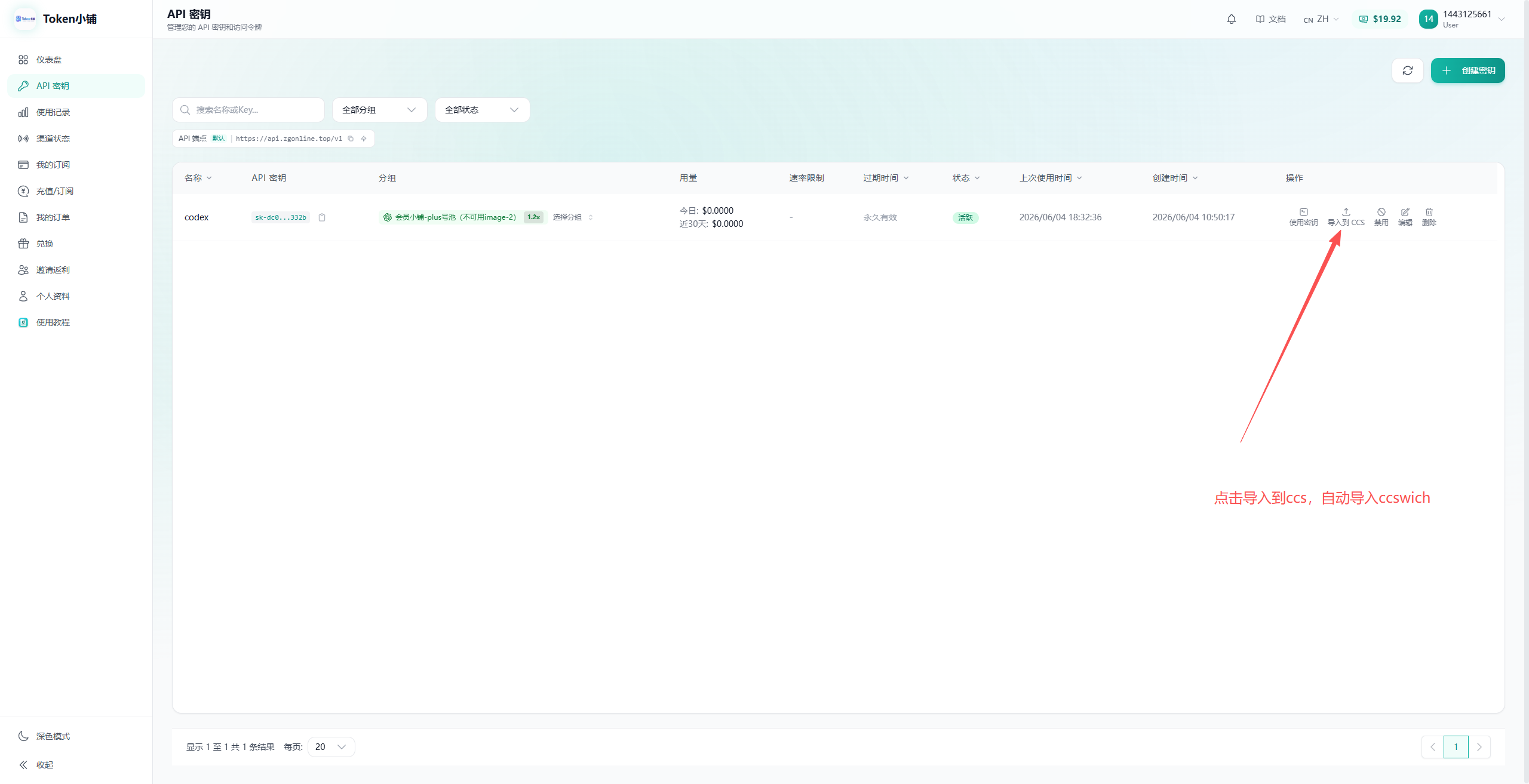Open the 仪表盘 dashboard page
Image resolution: width=1529 pixels, height=784 pixels.
pyautogui.click(x=76, y=60)
